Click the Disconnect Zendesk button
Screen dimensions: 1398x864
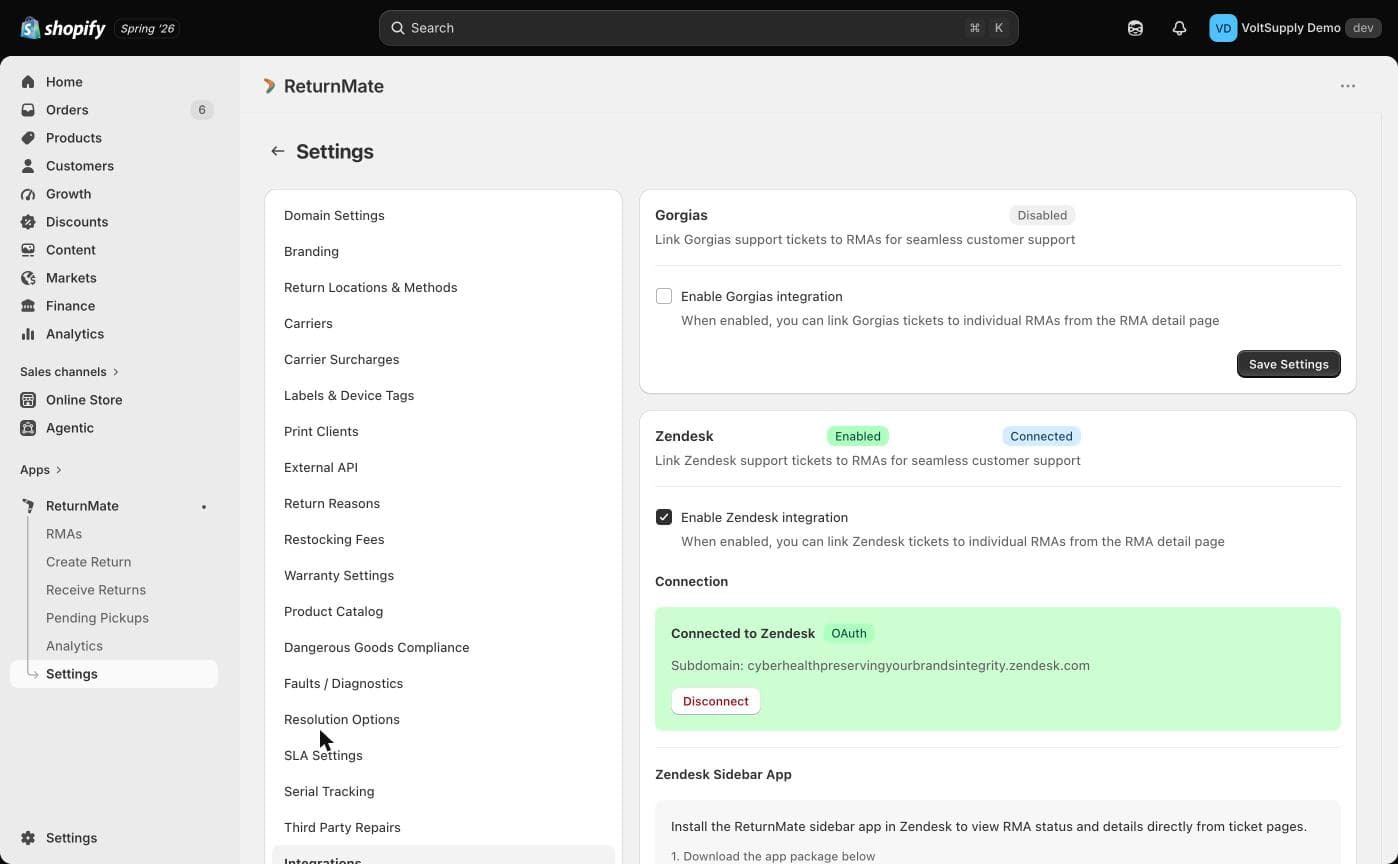pos(716,701)
